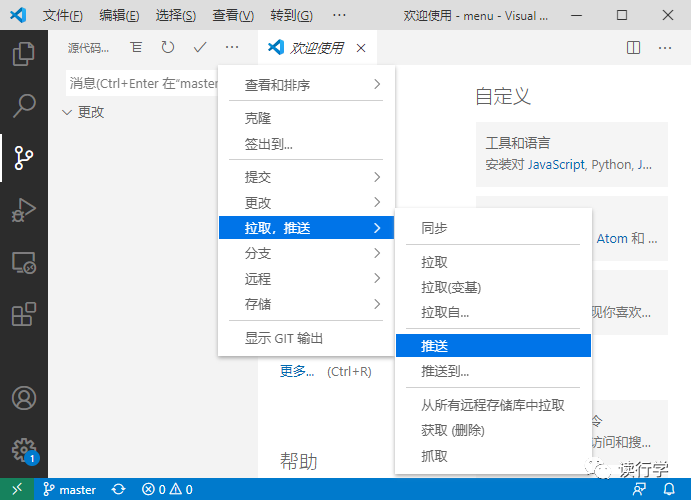Open the Accounts menu icon
The width and height of the screenshot is (691, 500).
(x=24, y=398)
